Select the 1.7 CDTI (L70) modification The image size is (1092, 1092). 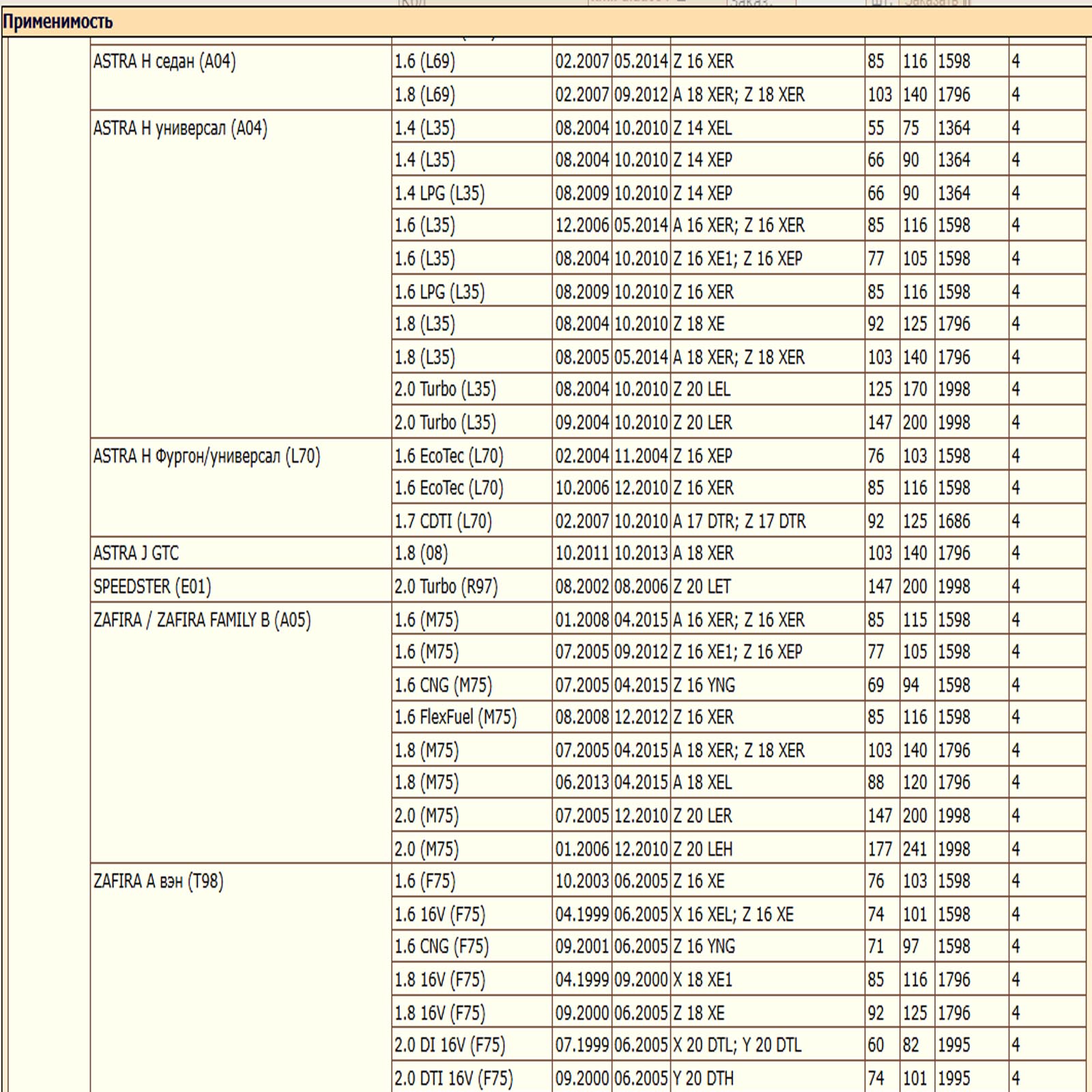(x=443, y=521)
